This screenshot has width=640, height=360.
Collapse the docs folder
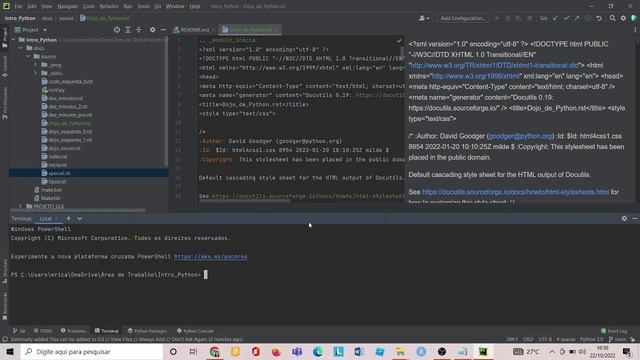click(21, 48)
